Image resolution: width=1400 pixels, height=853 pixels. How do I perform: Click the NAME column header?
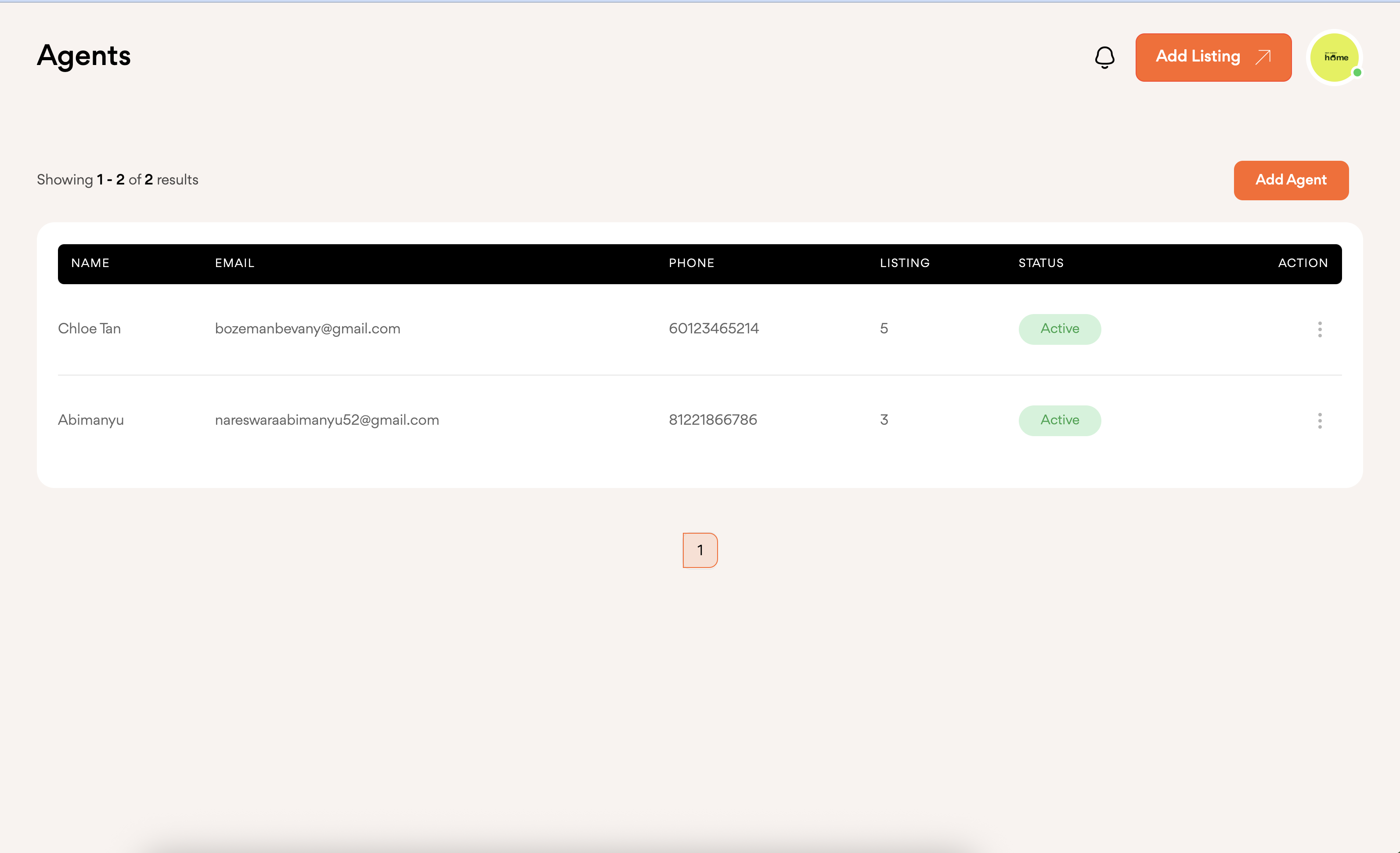point(90,263)
